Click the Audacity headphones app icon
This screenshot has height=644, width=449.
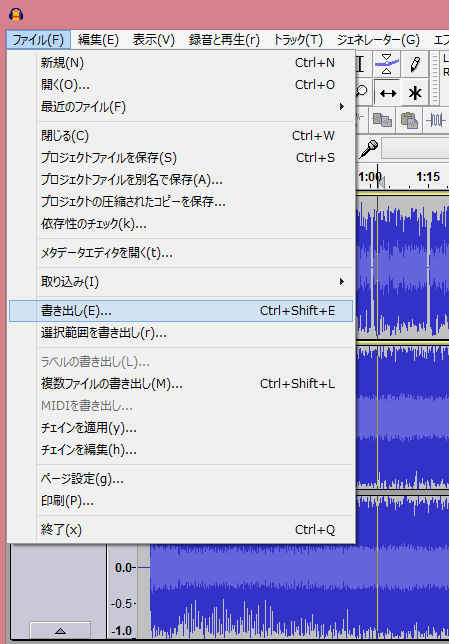click(x=16, y=14)
